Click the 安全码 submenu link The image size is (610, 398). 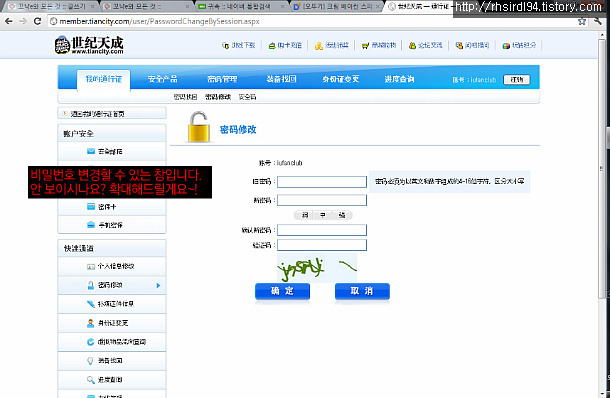pyautogui.click(x=247, y=97)
